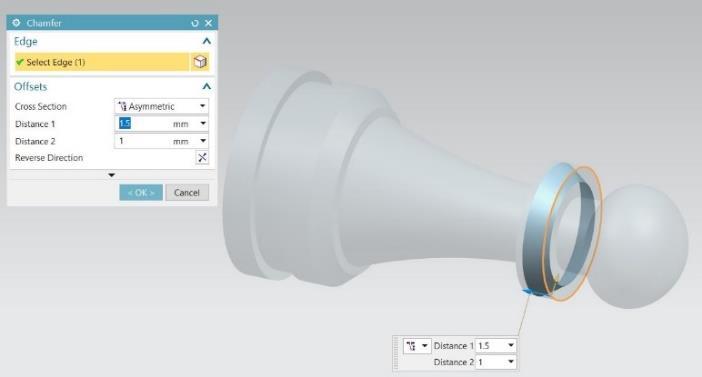This screenshot has width=702, height=377.
Task: Activate the Select Edge (1) field
Action: tap(102, 62)
